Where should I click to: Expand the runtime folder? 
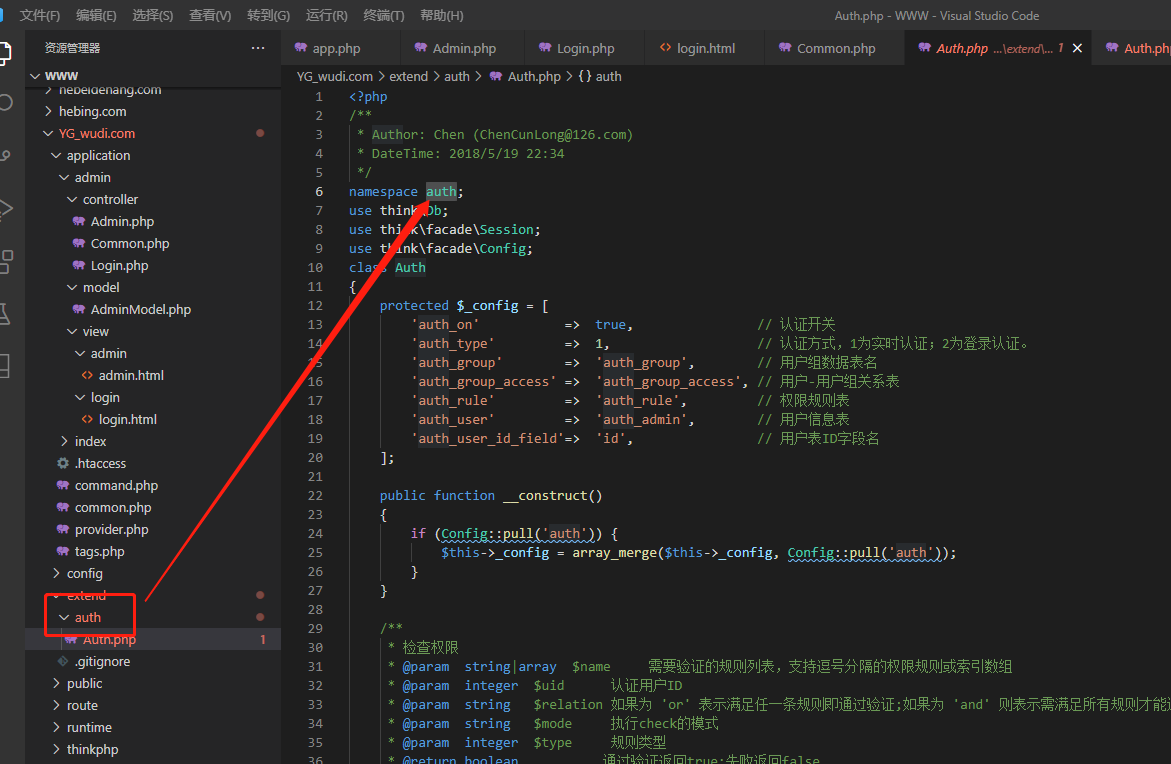pyautogui.click(x=56, y=727)
